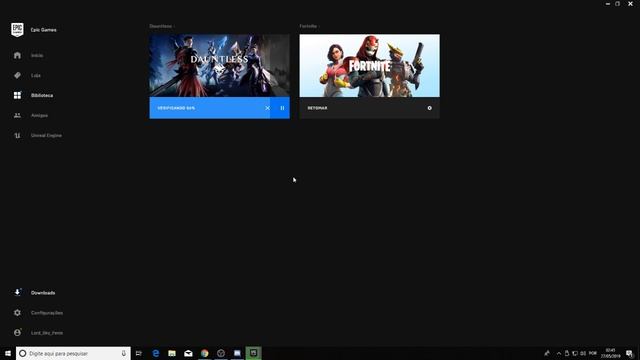Click the Unreal Engine logo icon
The image size is (640, 360).
[17, 135]
